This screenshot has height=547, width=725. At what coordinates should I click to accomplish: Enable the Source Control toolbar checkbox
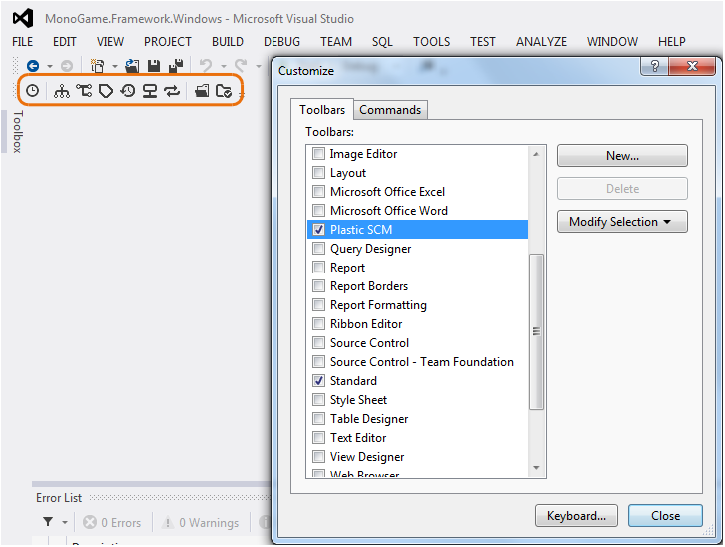pyautogui.click(x=319, y=343)
